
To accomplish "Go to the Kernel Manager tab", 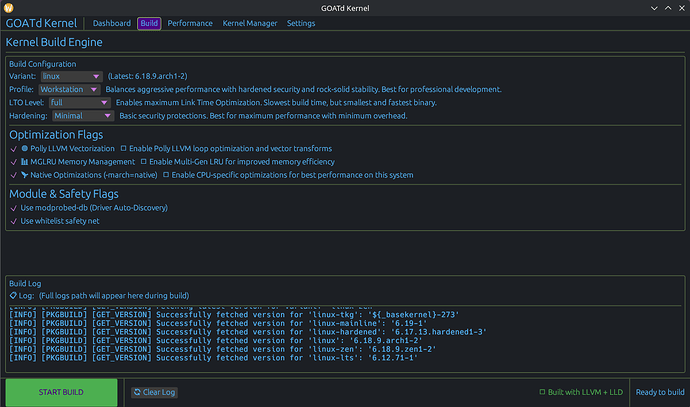I will point(249,22).
